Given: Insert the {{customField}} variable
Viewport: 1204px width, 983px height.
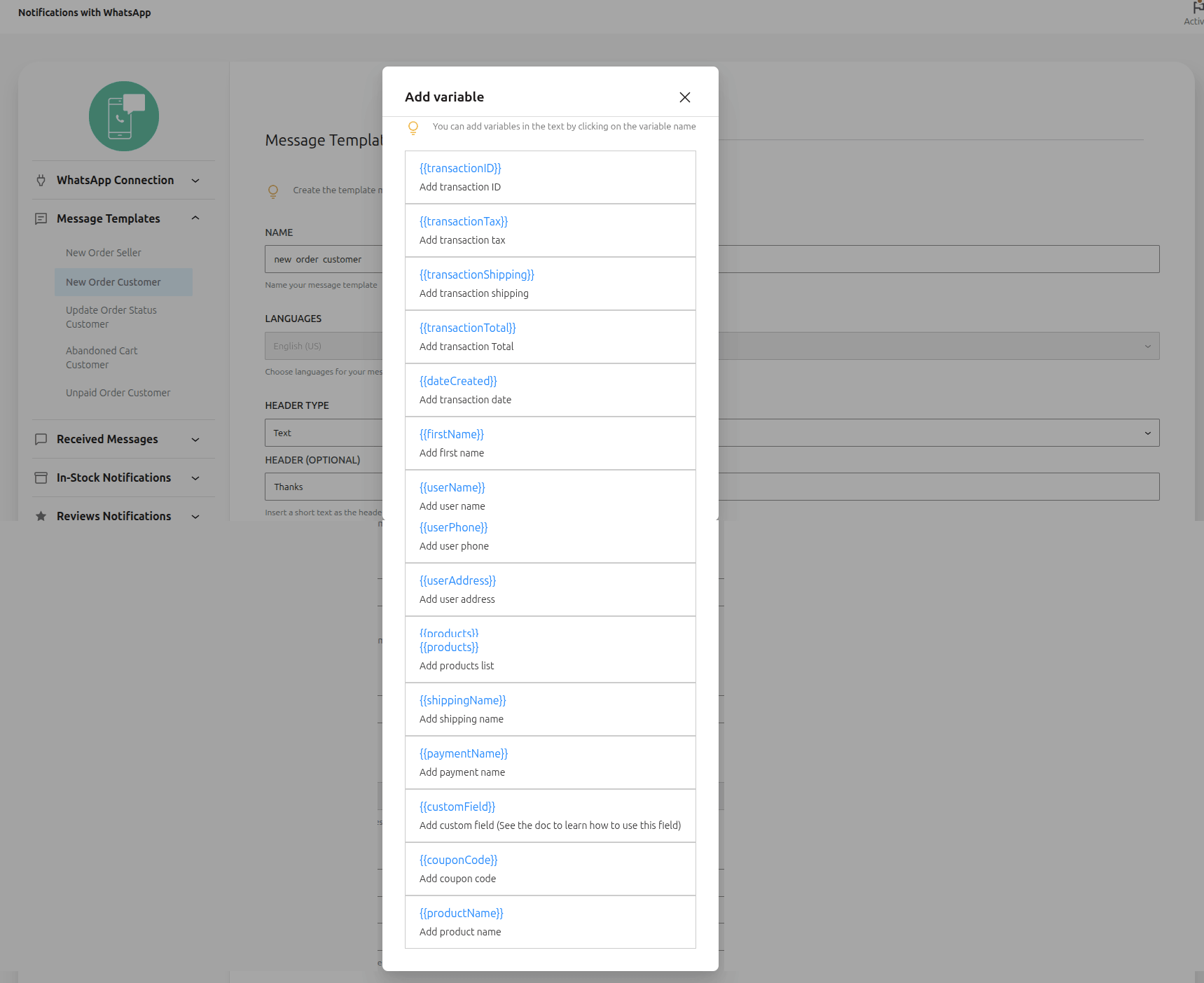Looking at the screenshot, I should point(457,807).
